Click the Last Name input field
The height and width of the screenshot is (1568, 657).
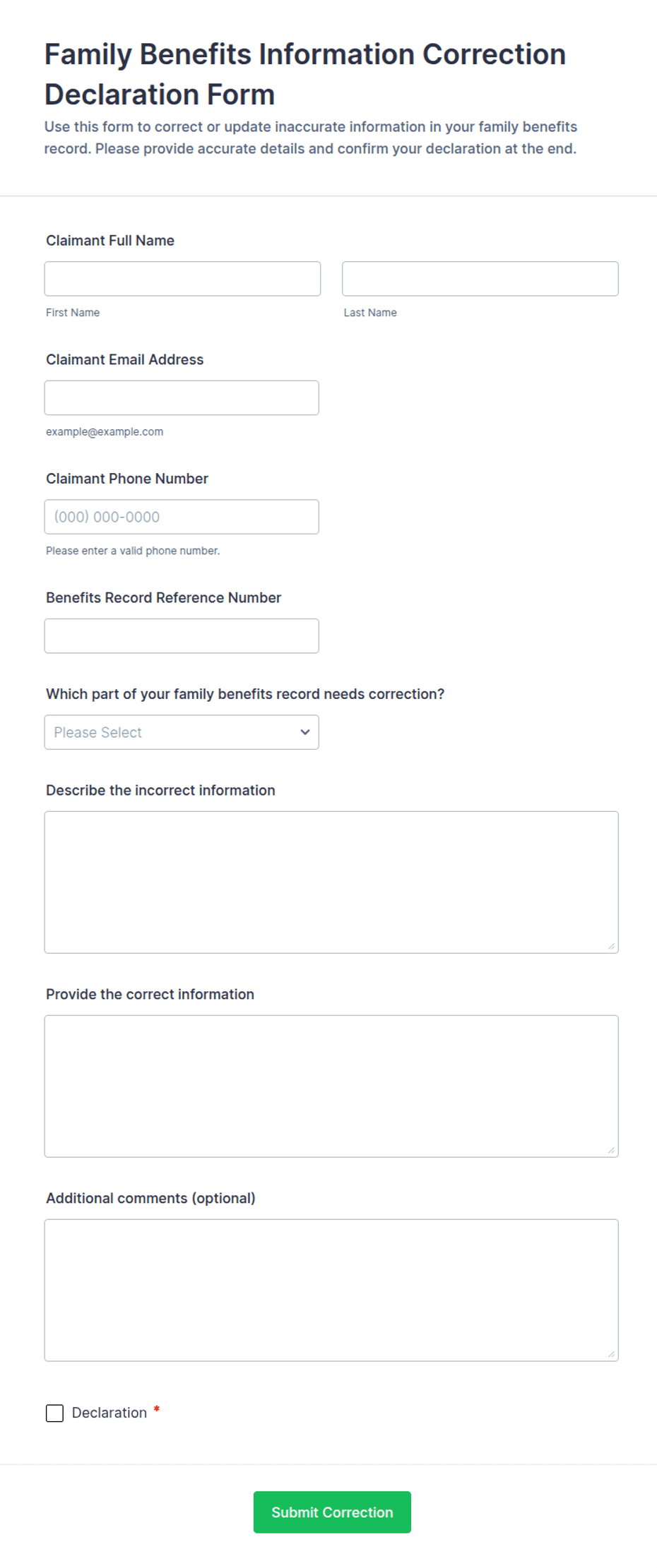480,279
